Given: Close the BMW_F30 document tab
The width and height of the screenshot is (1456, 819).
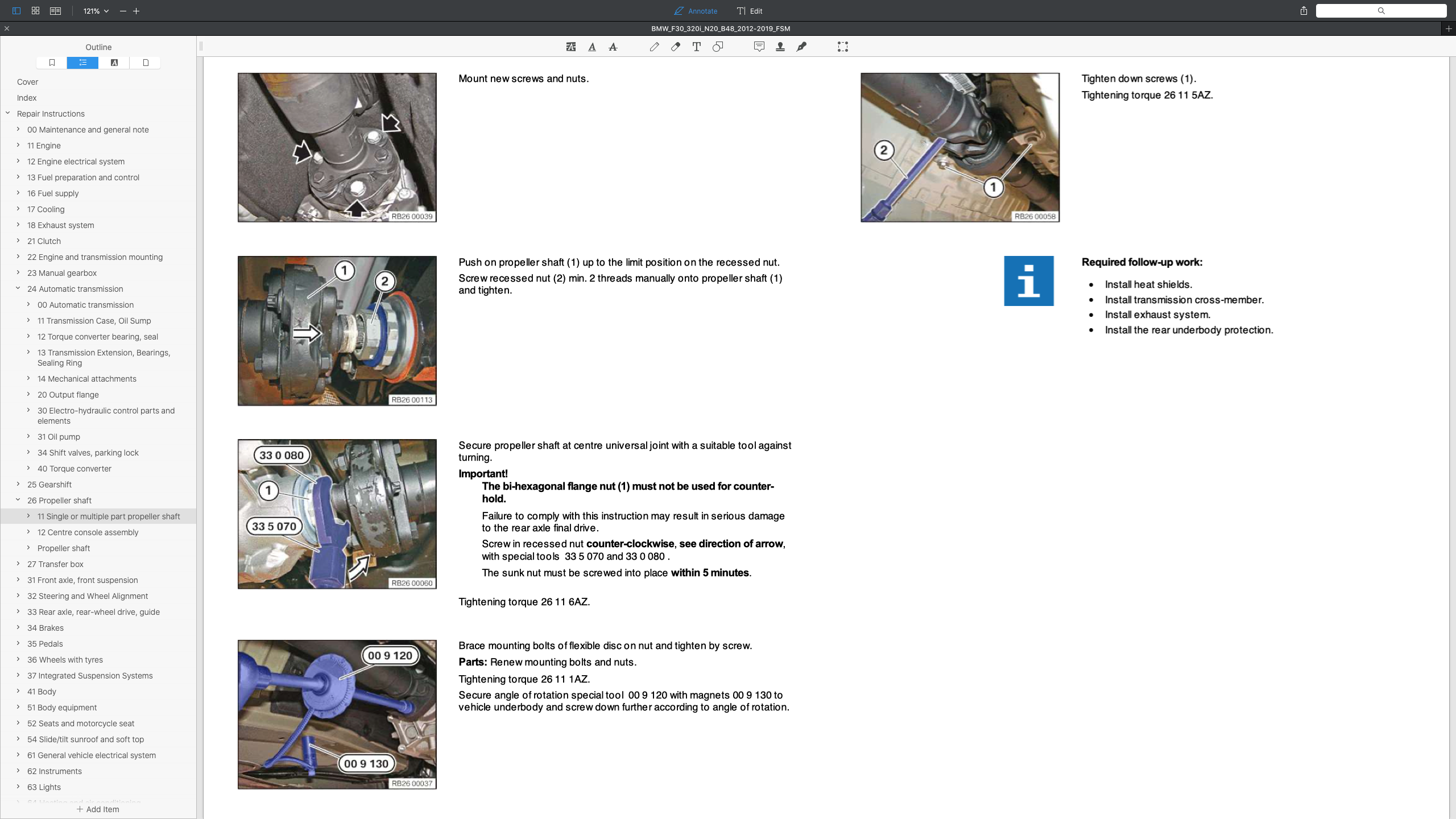Looking at the screenshot, I should (7, 28).
